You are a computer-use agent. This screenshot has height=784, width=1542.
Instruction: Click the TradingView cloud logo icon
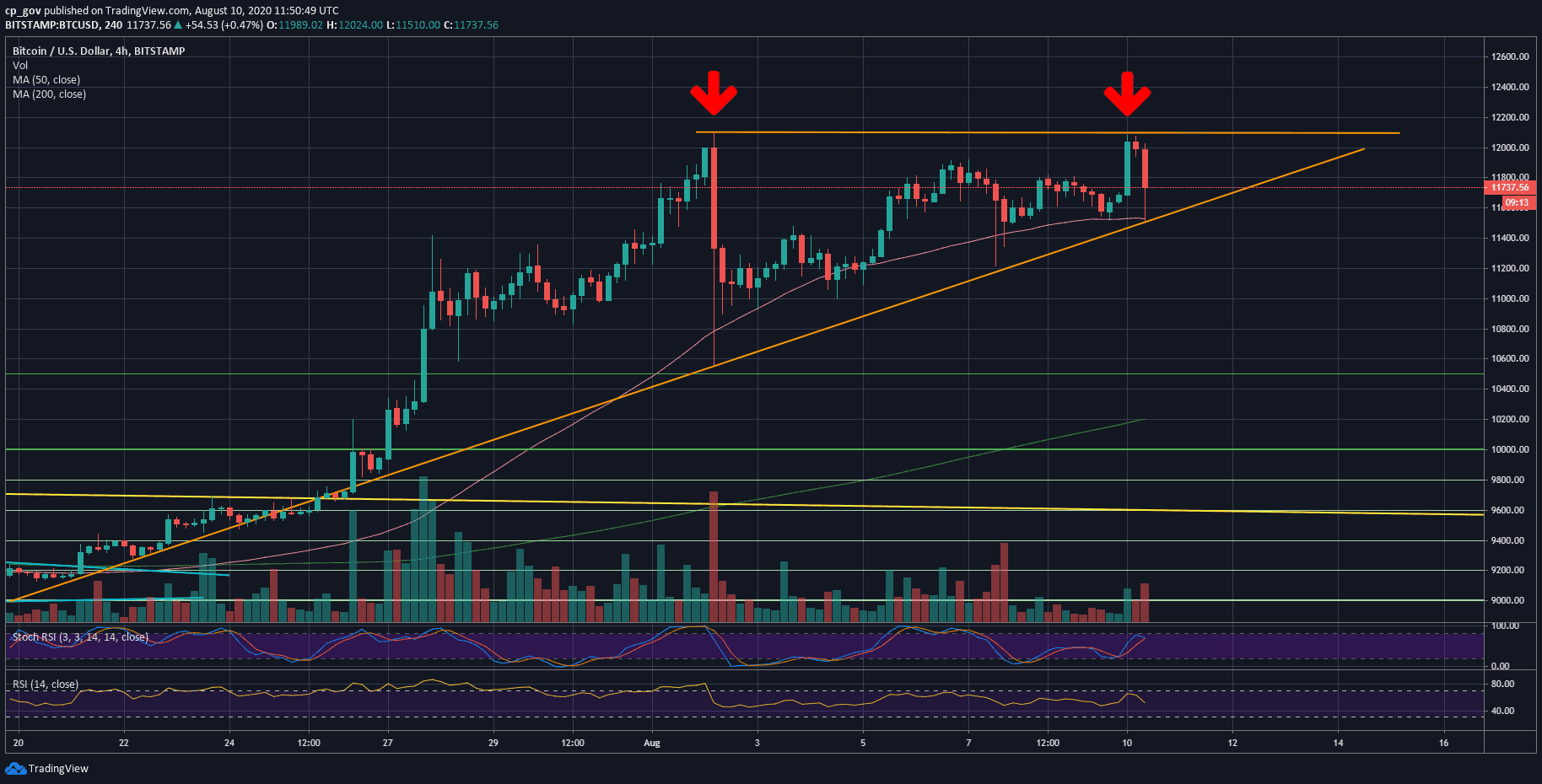pyautogui.click(x=15, y=768)
